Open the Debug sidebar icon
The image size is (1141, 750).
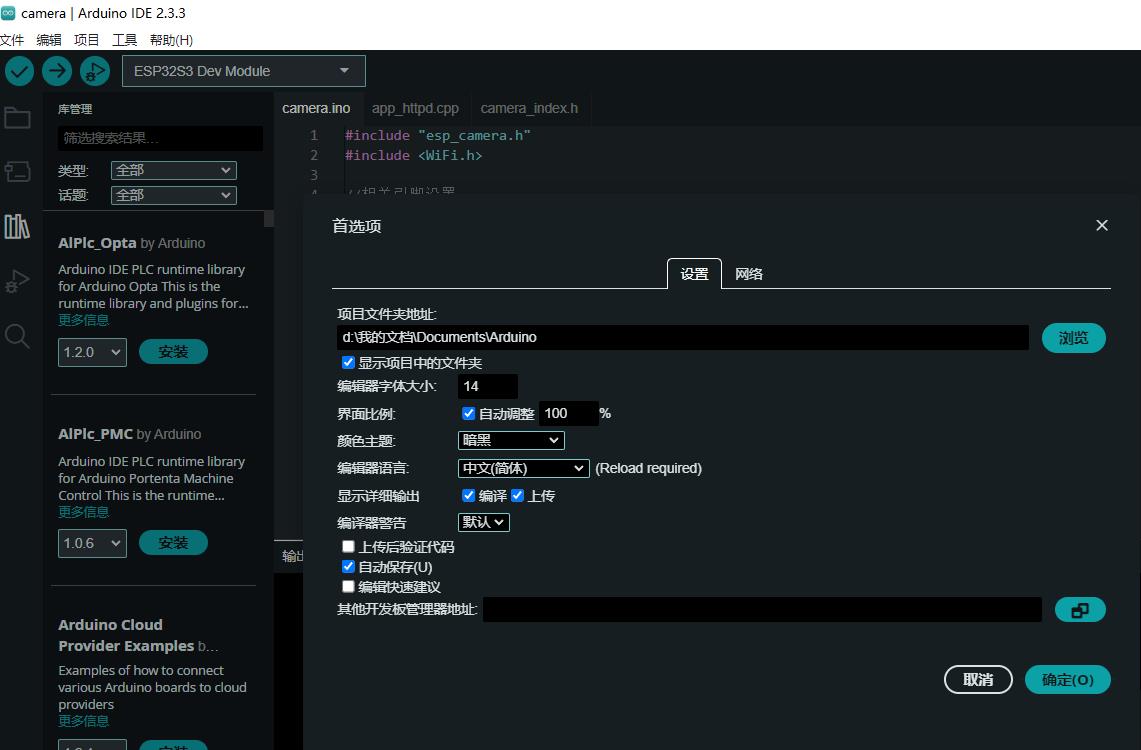[17, 281]
